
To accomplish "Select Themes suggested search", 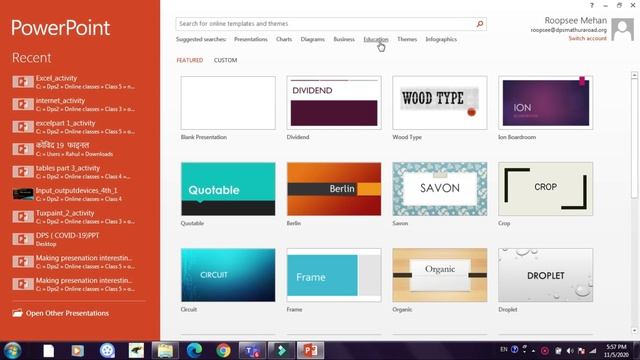I will [x=407, y=39].
